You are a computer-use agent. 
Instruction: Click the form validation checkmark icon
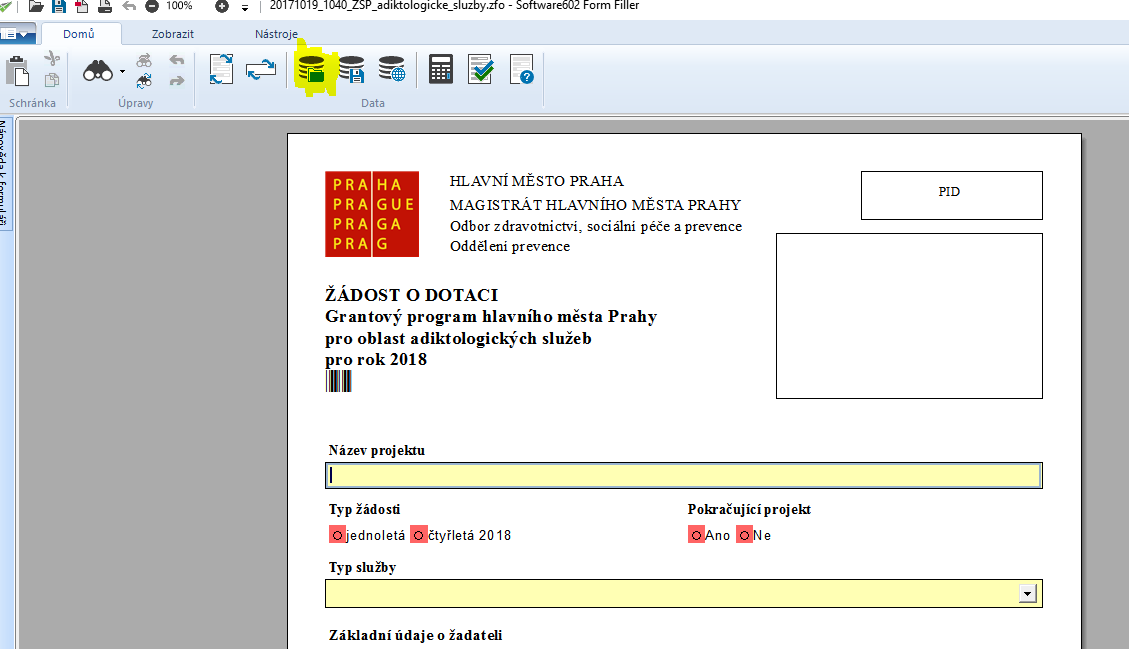coord(481,70)
